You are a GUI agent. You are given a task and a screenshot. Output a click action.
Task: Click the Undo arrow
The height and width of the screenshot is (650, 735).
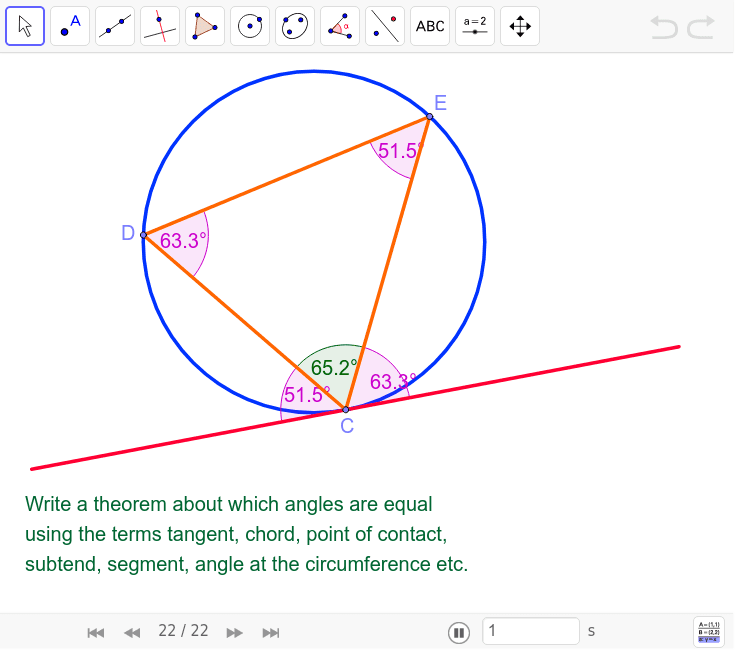click(x=664, y=27)
